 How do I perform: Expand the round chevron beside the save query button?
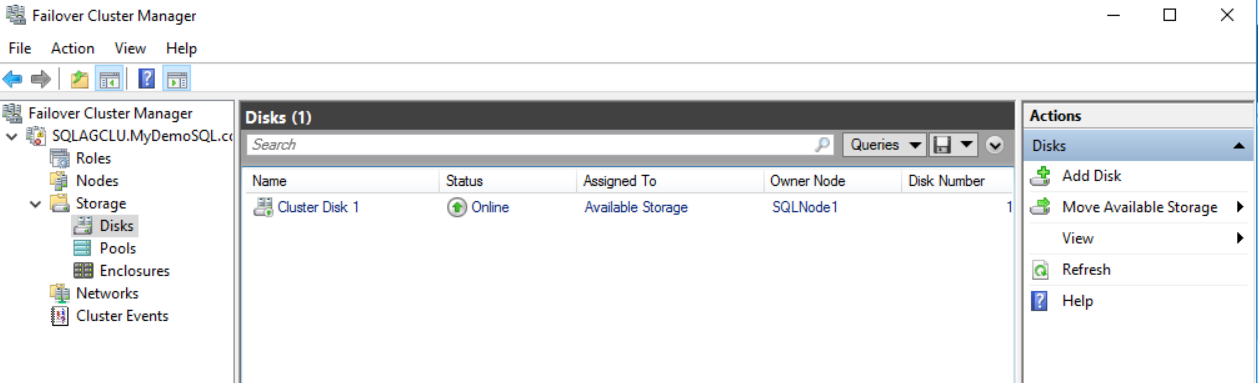994,145
